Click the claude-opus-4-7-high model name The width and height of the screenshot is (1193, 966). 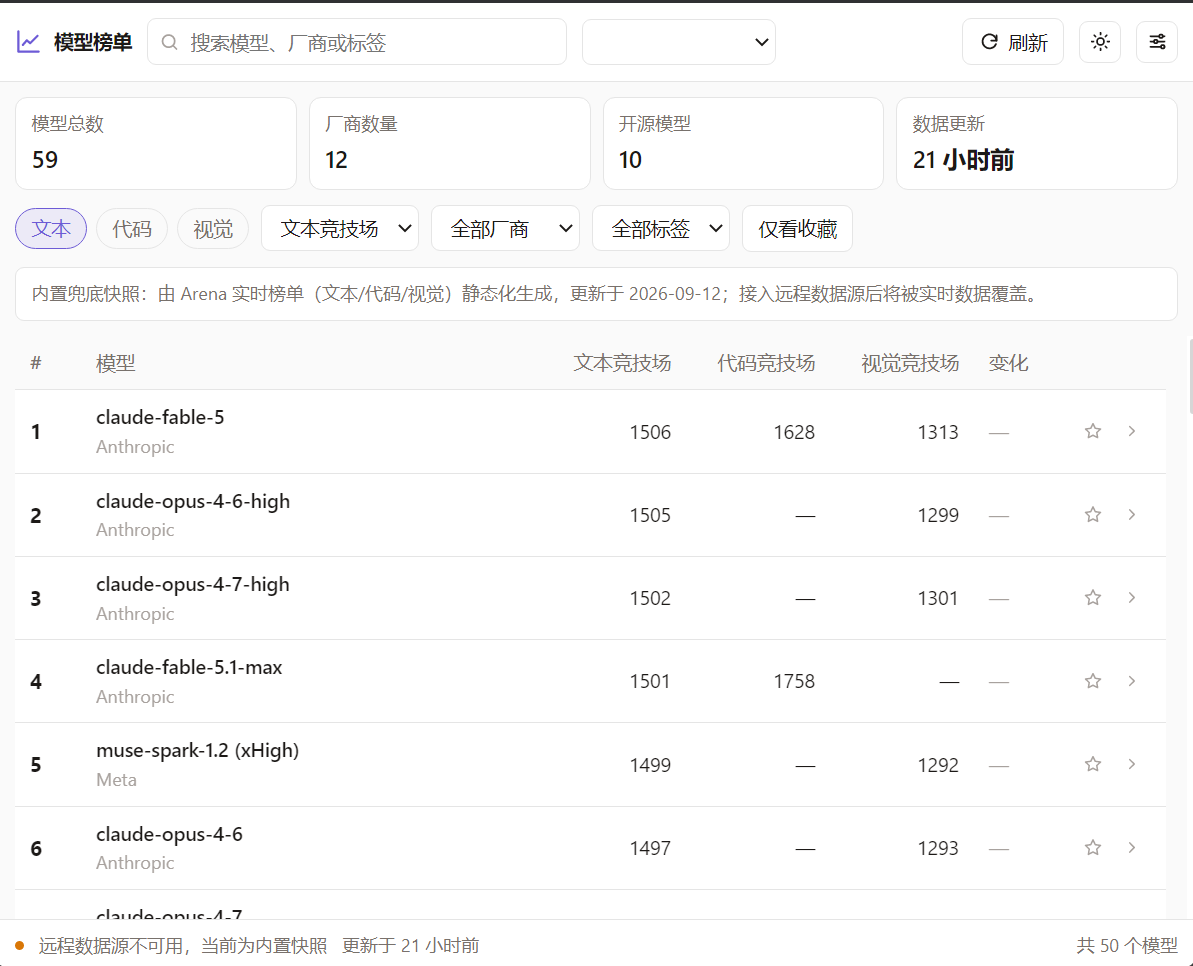tap(193, 584)
